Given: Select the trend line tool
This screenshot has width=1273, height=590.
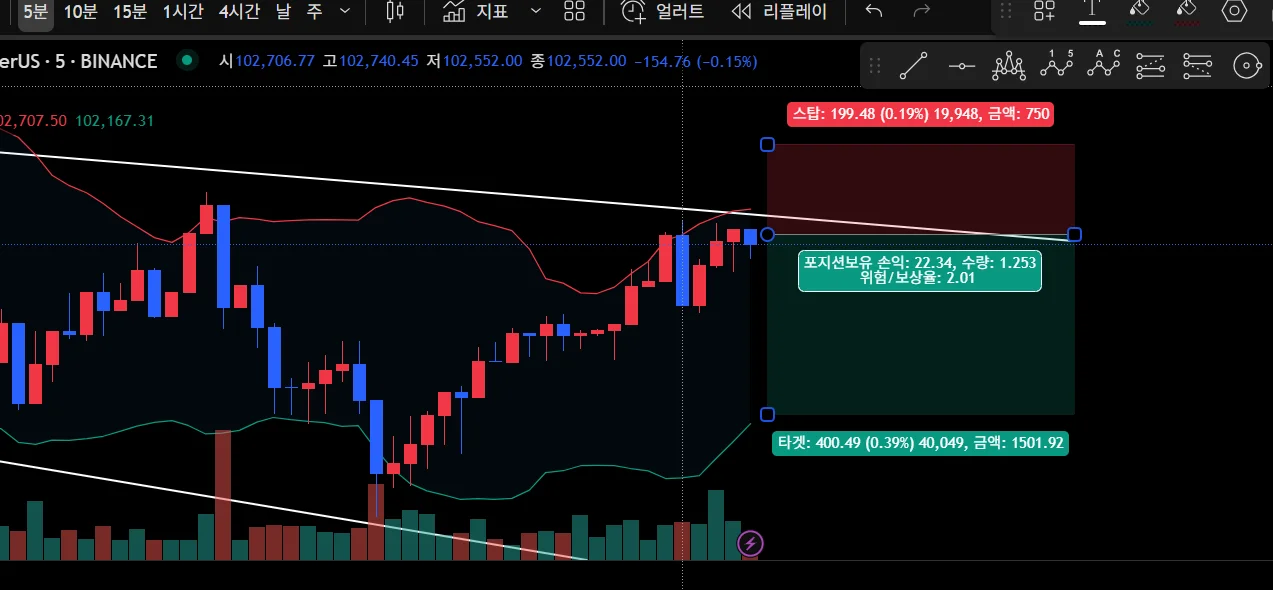Looking at the screenshot, I should tap(913, 66).
